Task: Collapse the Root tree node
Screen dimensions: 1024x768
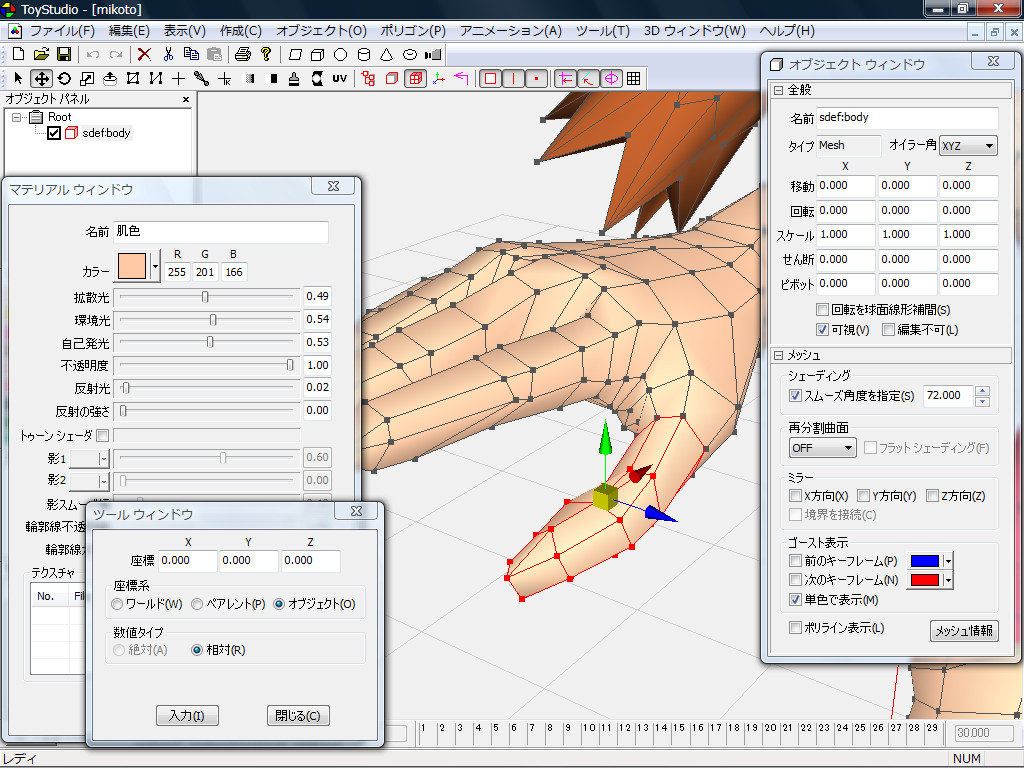Action: [x=16, y=117]
